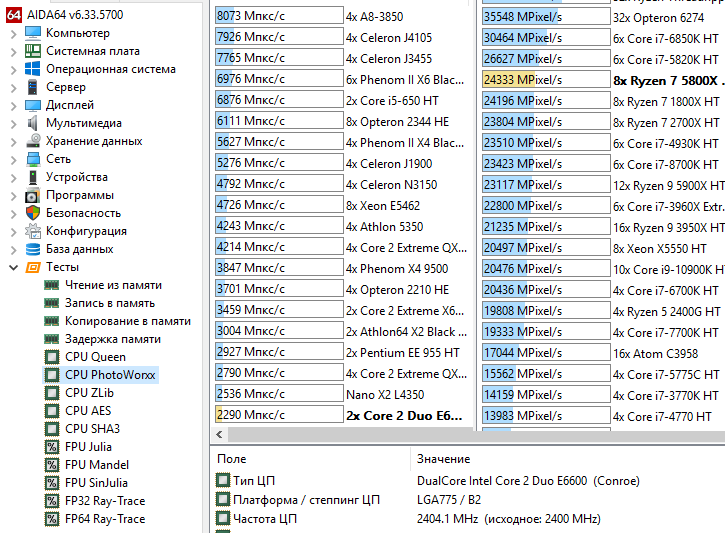Viewport: 725px width, 533px height.
Task: Open the CPU AES test
Action: [x=88, y=411]
